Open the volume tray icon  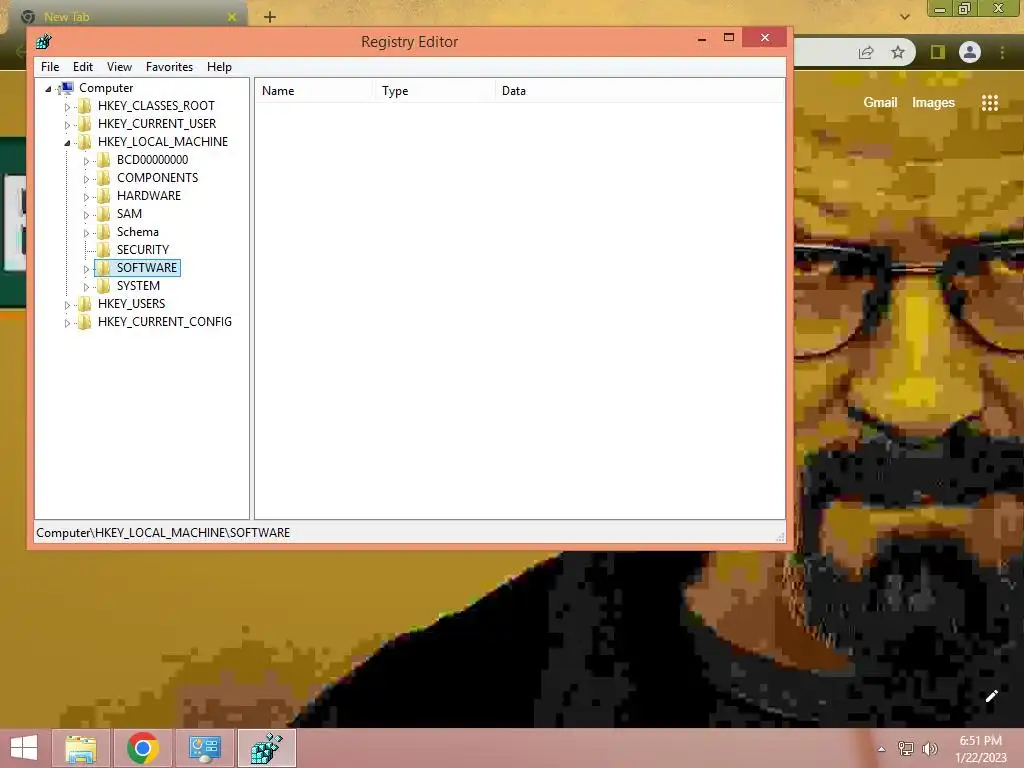click(x=930, y=749)
